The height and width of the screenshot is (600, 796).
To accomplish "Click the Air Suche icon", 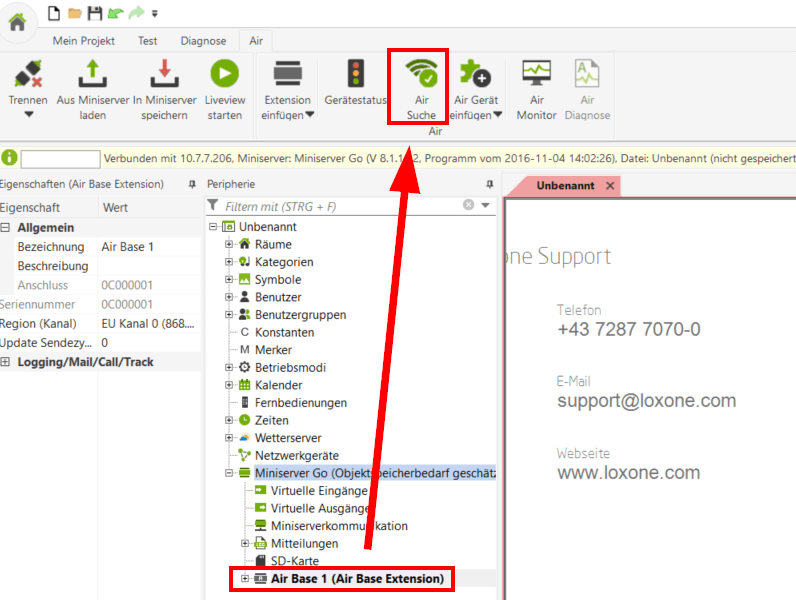I will pos(421,74).
